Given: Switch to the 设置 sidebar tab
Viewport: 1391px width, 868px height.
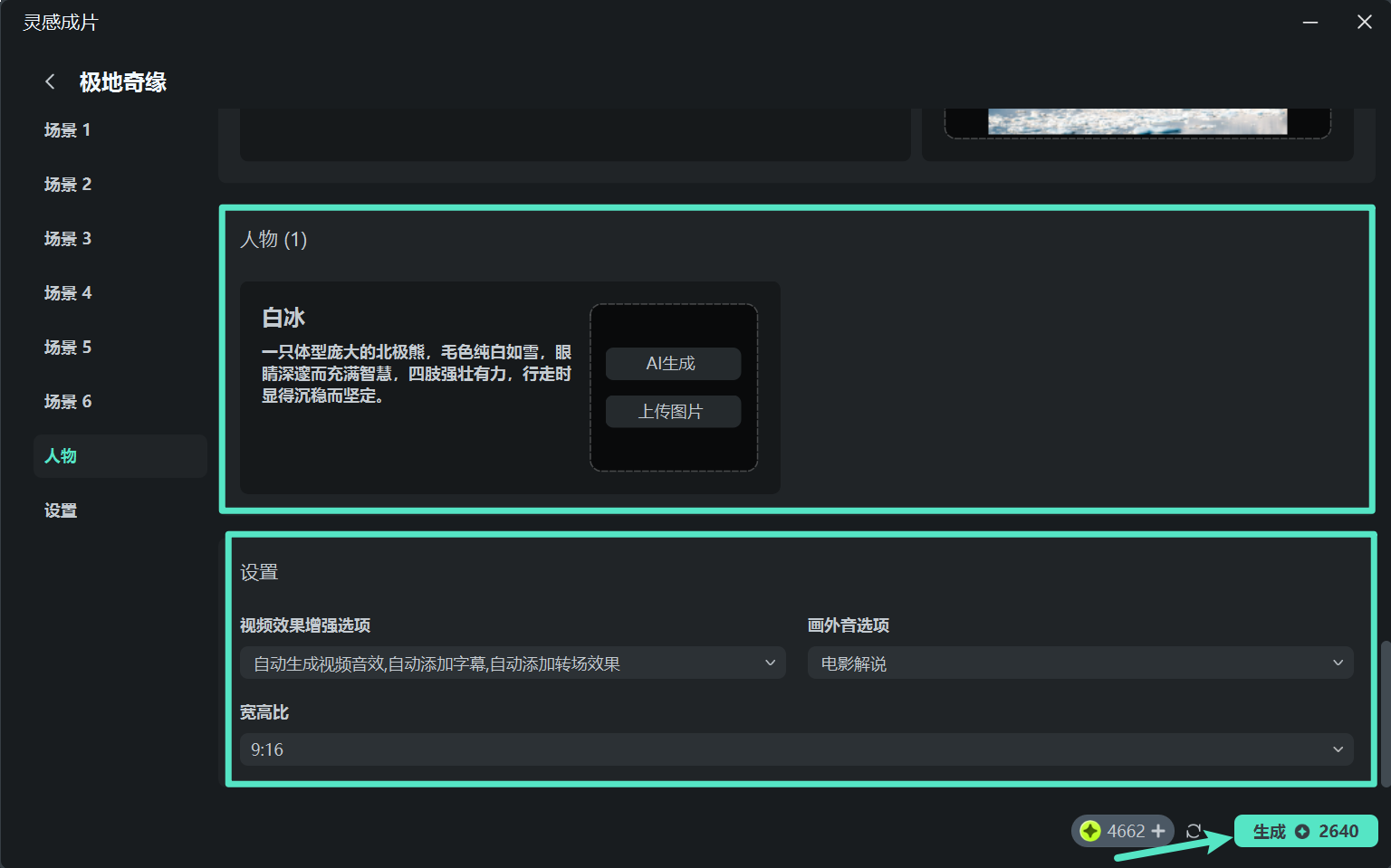Looking at the screenshot, I should coord(60,510).
